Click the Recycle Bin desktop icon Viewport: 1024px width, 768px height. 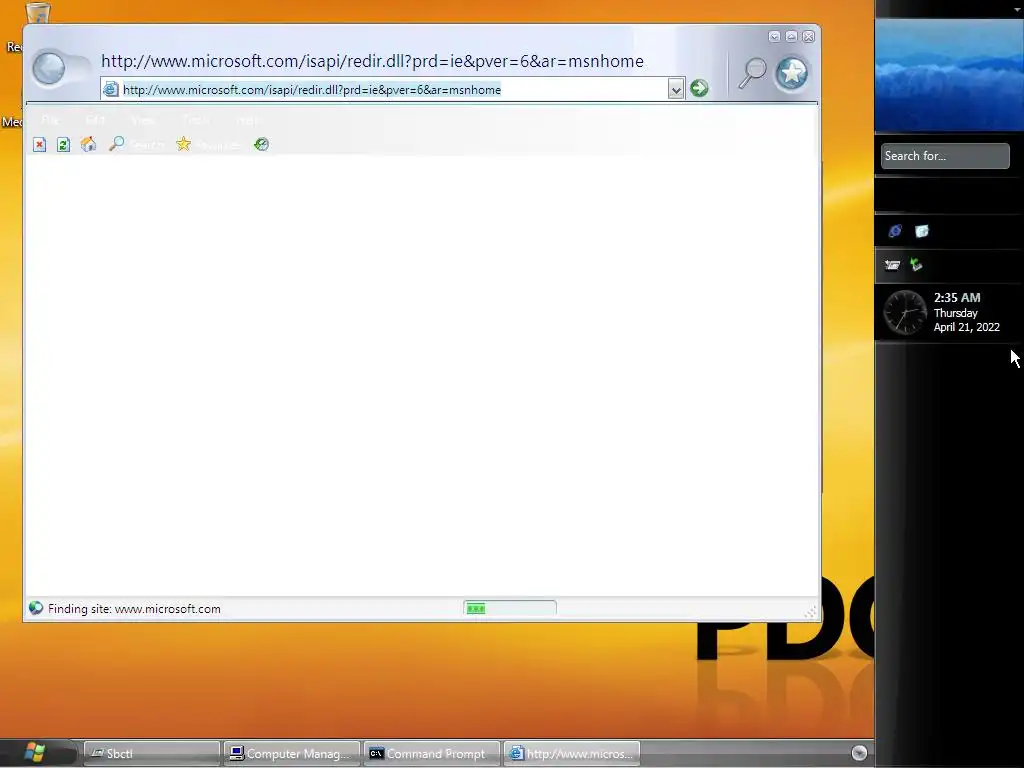38,13
